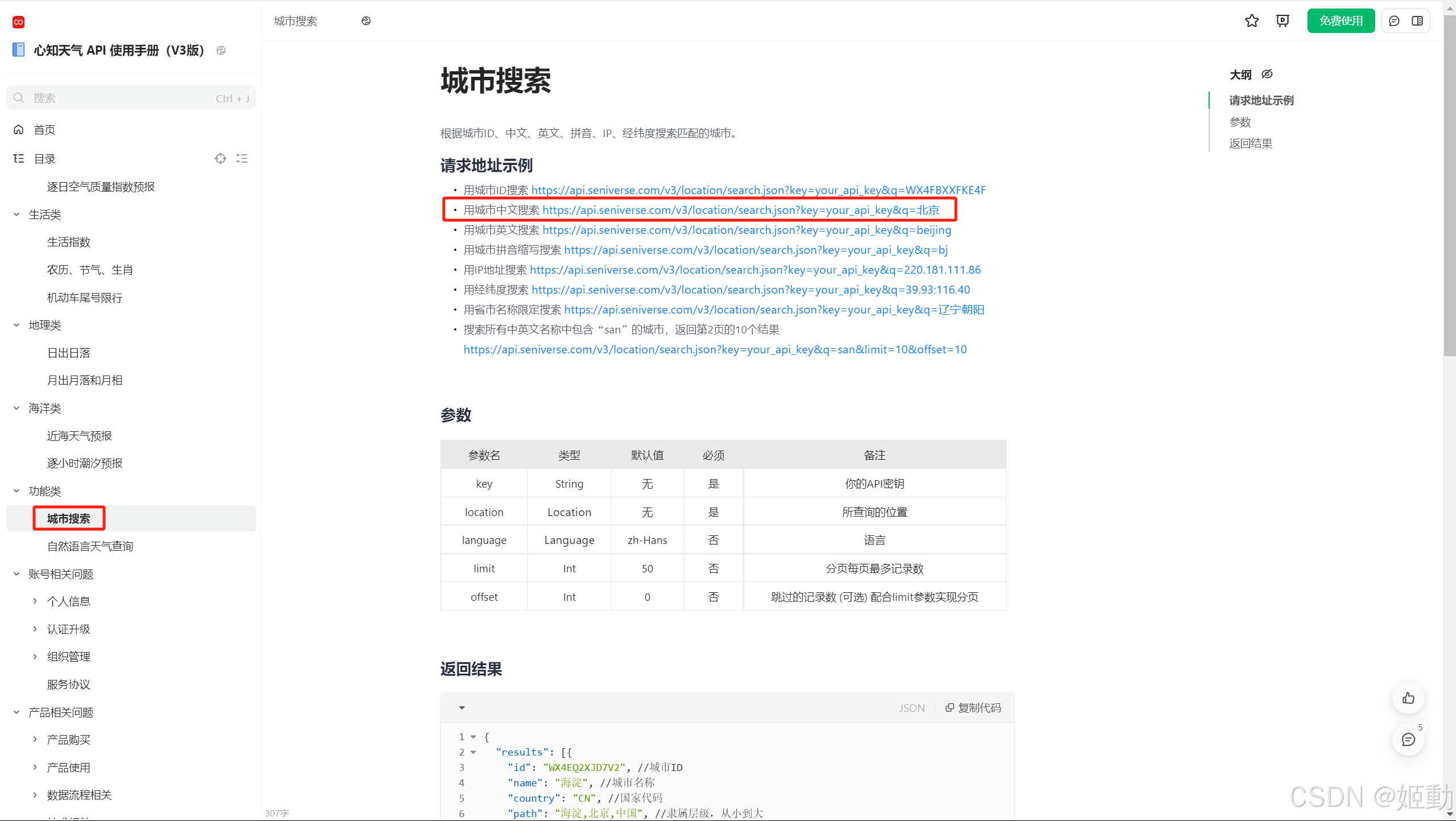
Task: Open 自然语言天气查询 page in sidebar
Action: coord(90,546)
